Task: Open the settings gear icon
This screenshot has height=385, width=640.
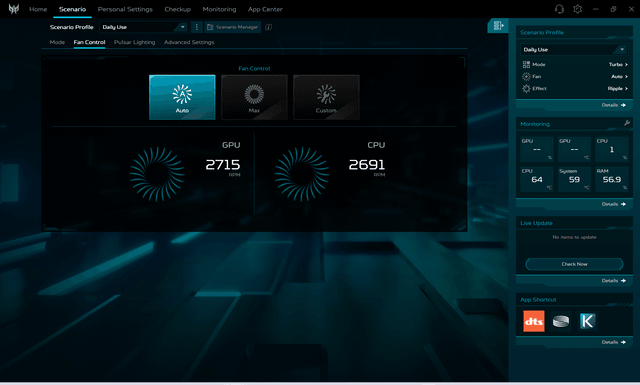Action: pos(578,9)
